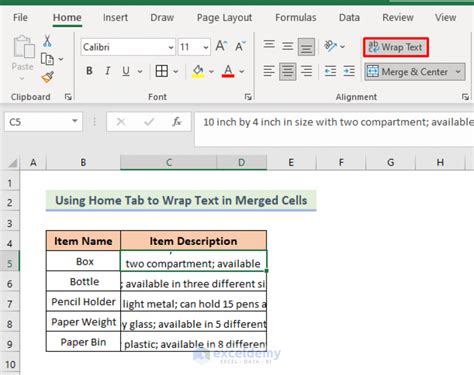
Task: Open Merge & Center dropdown arrow
Action: [458, 72]
